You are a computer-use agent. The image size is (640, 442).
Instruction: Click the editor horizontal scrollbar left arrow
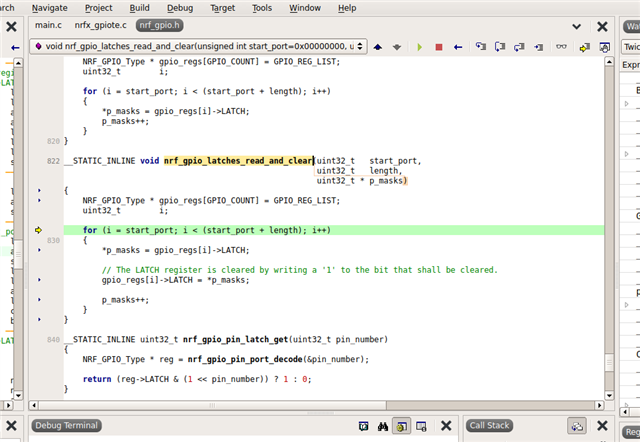coord(34,405)
